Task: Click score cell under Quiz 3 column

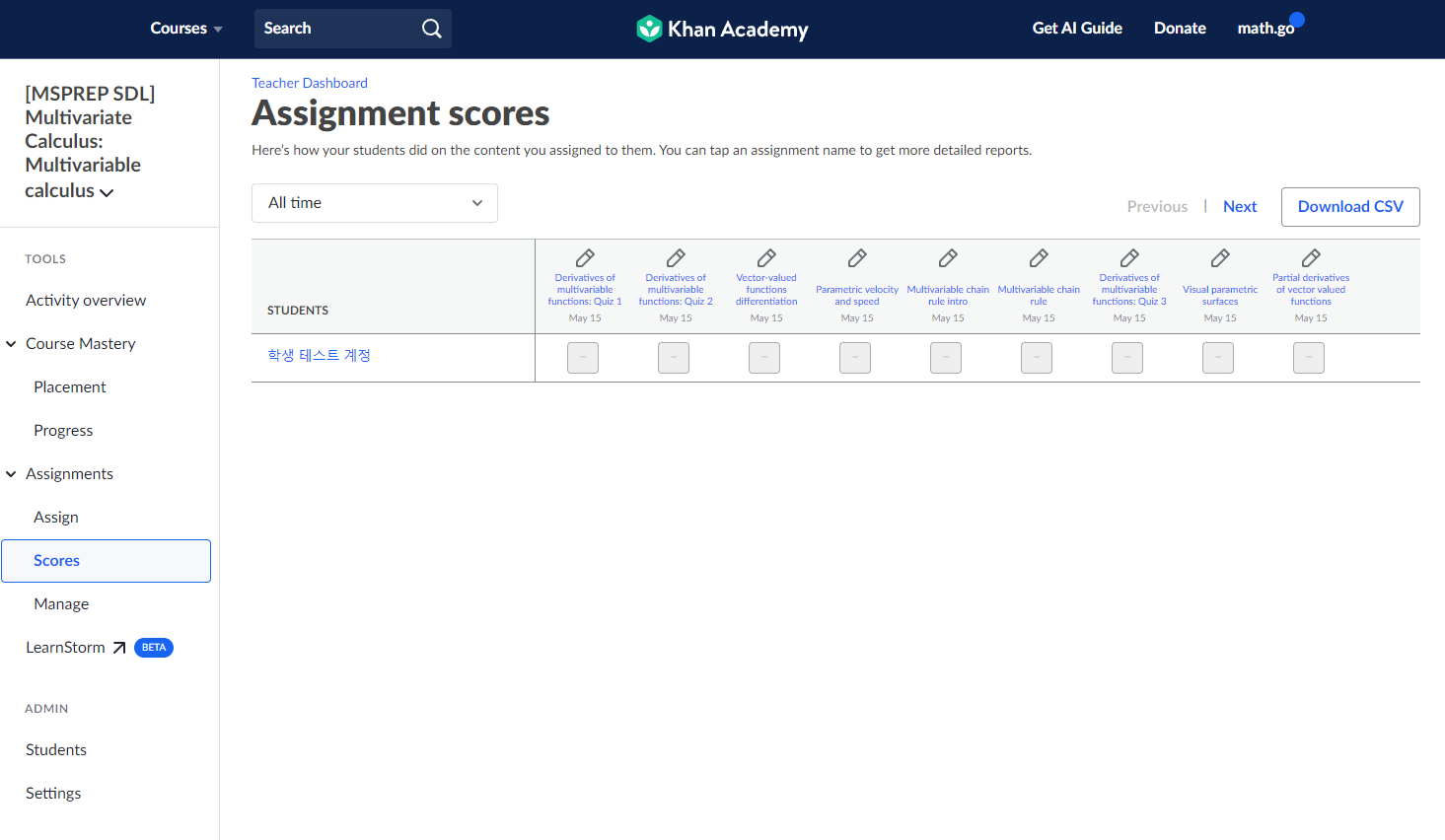Action: click(1127, 358)
